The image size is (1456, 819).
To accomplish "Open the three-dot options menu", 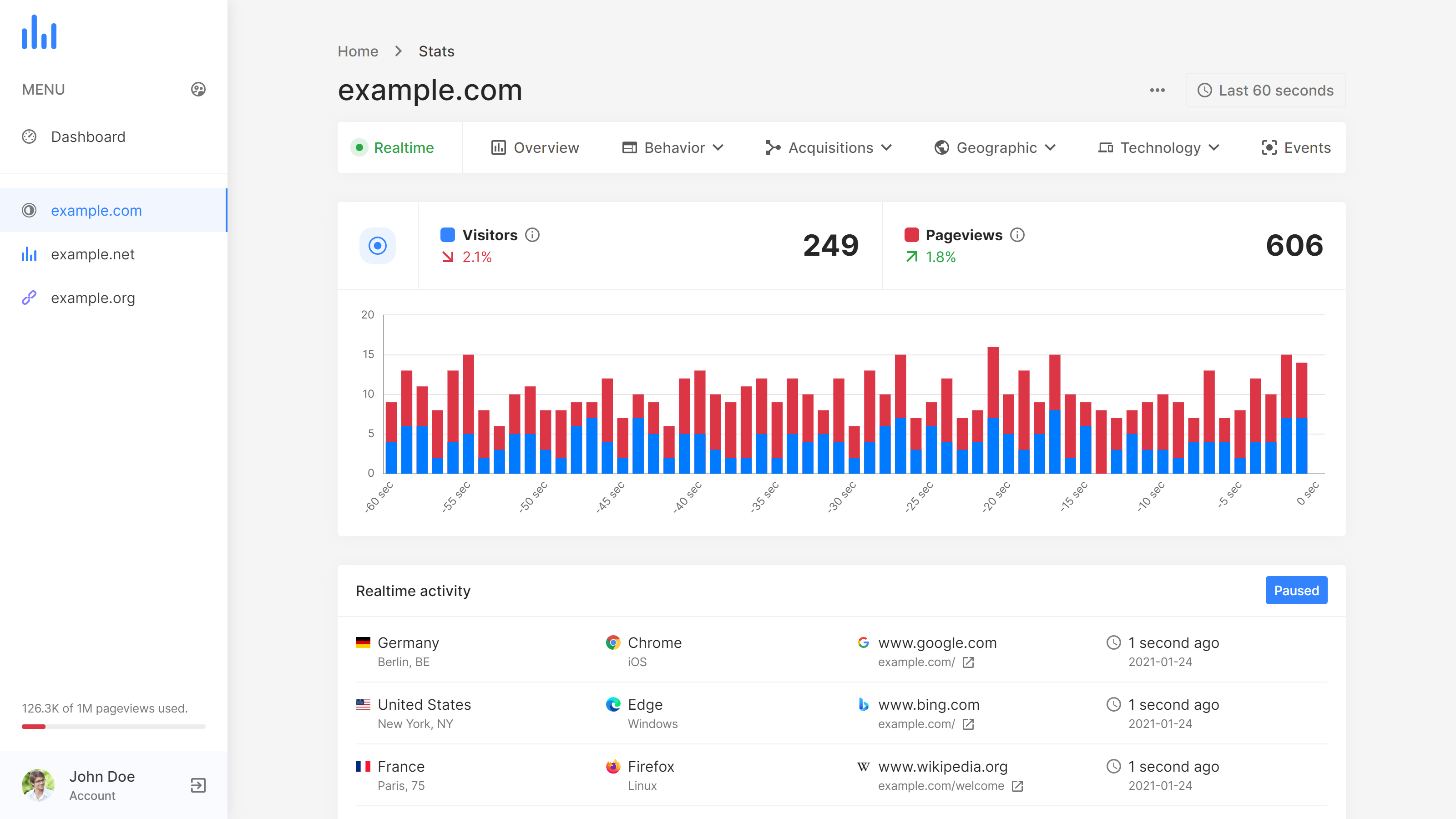I will pos(1157,90).
